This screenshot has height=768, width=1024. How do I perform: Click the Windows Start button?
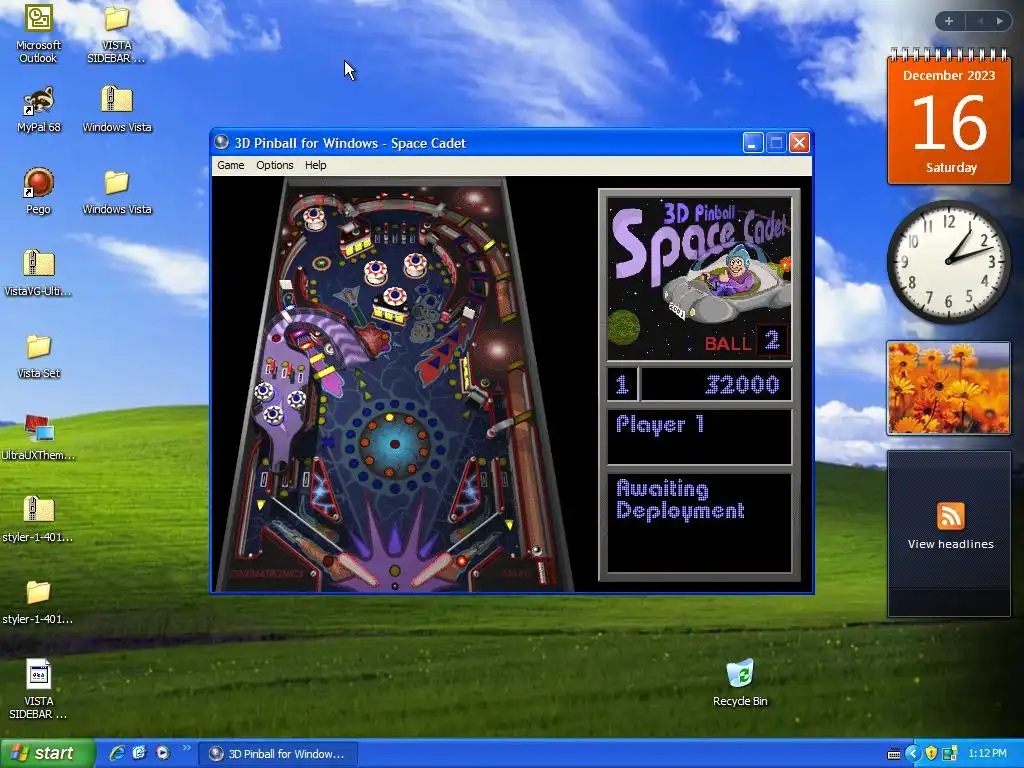coord(47,753)
